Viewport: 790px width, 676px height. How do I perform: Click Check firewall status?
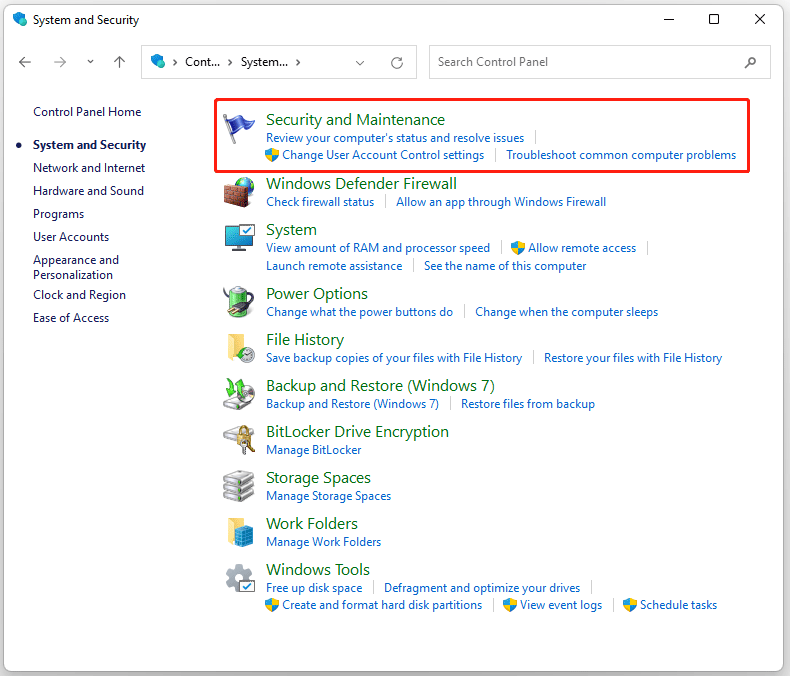coord(320,202)
